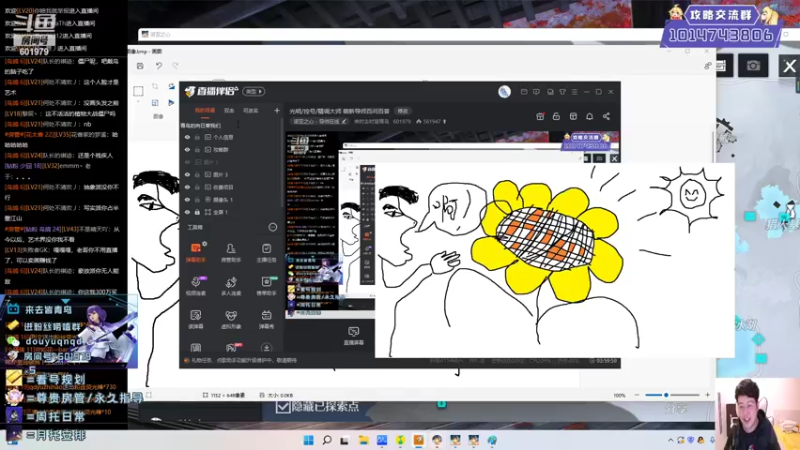This screenshot has width=800, height=450.
Task: Click the bell notification icon in the stream header
Action: [589, 116]
